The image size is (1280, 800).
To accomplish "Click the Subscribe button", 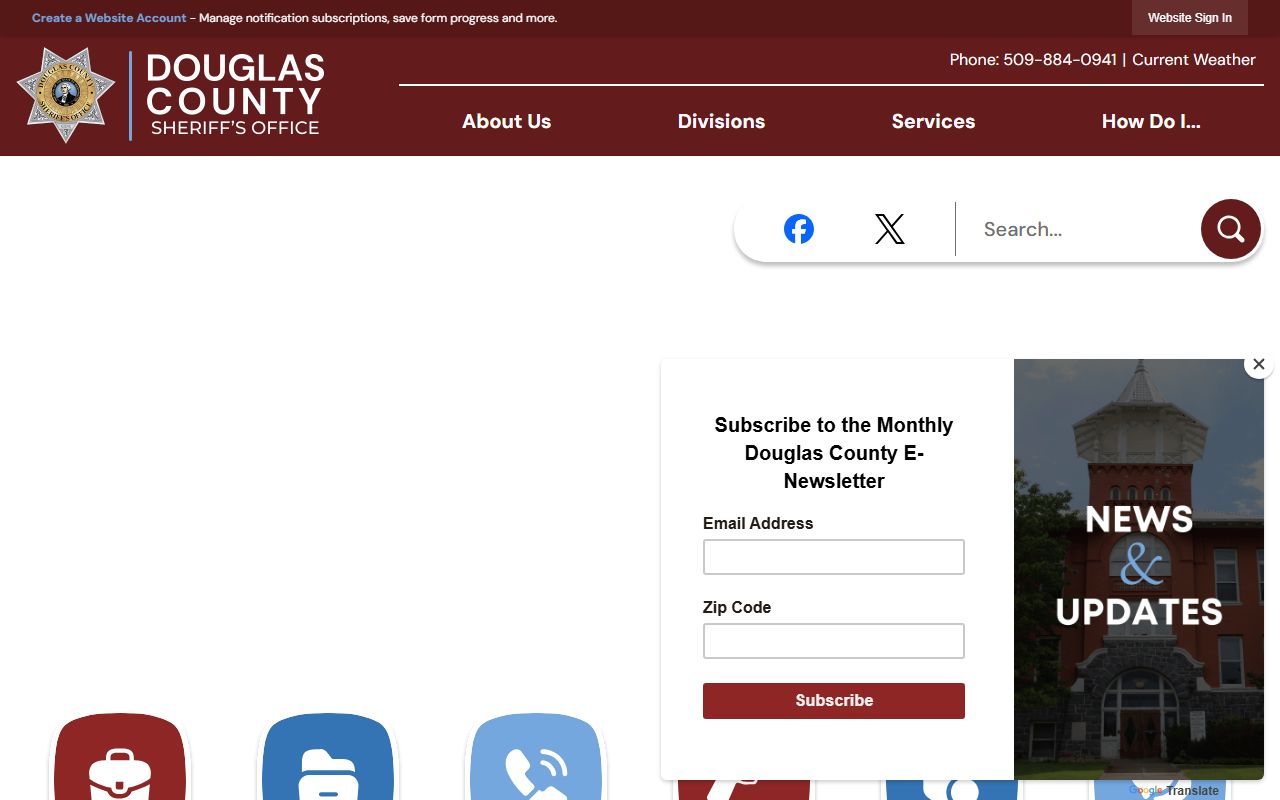I will [833, 701].
